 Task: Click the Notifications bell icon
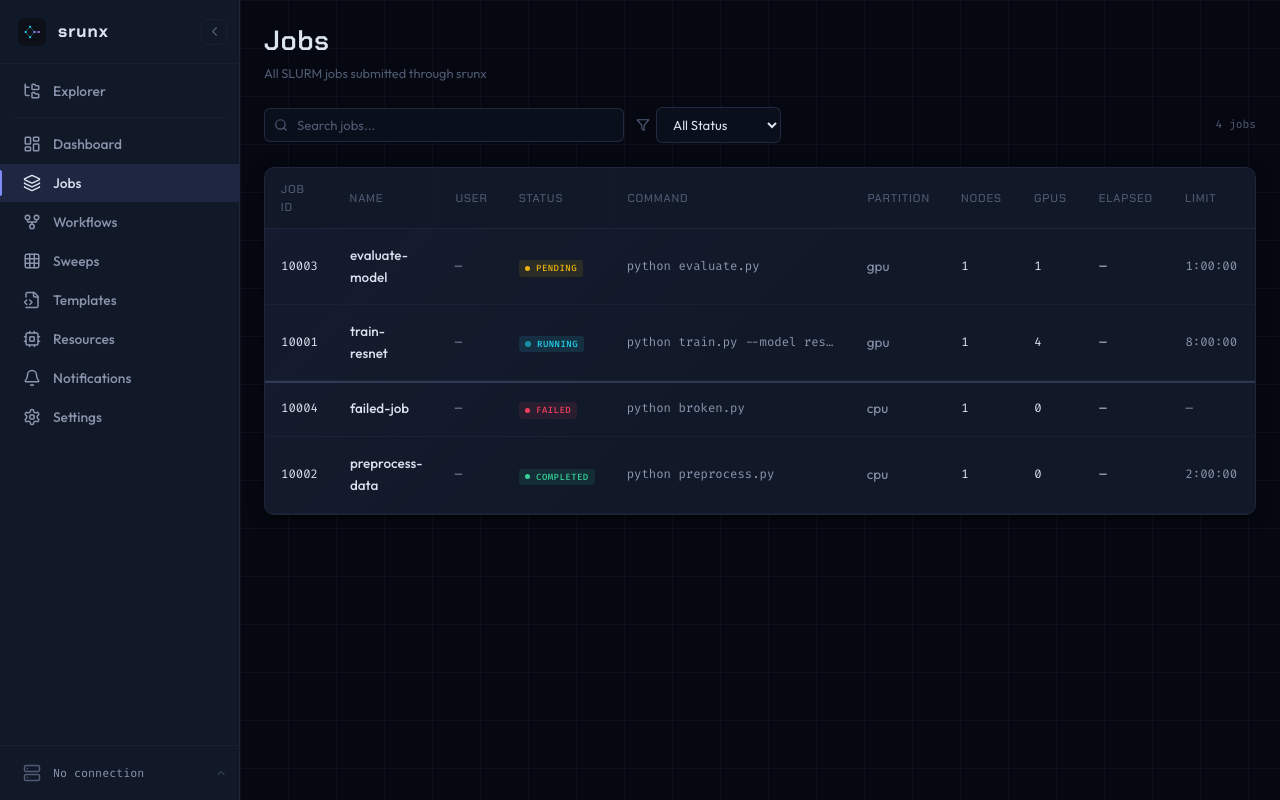click(32, 378)
